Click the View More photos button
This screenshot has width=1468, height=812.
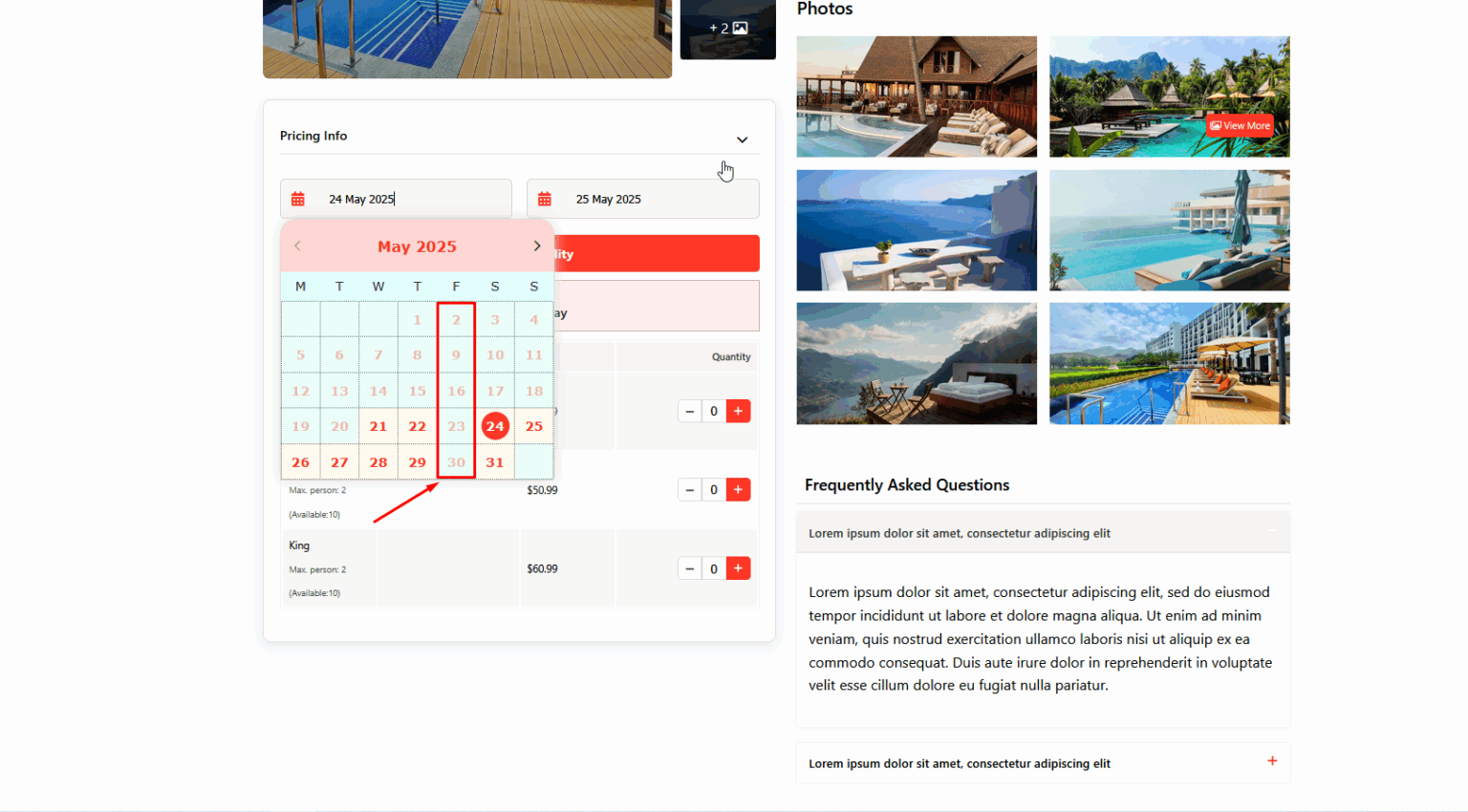1240,125
